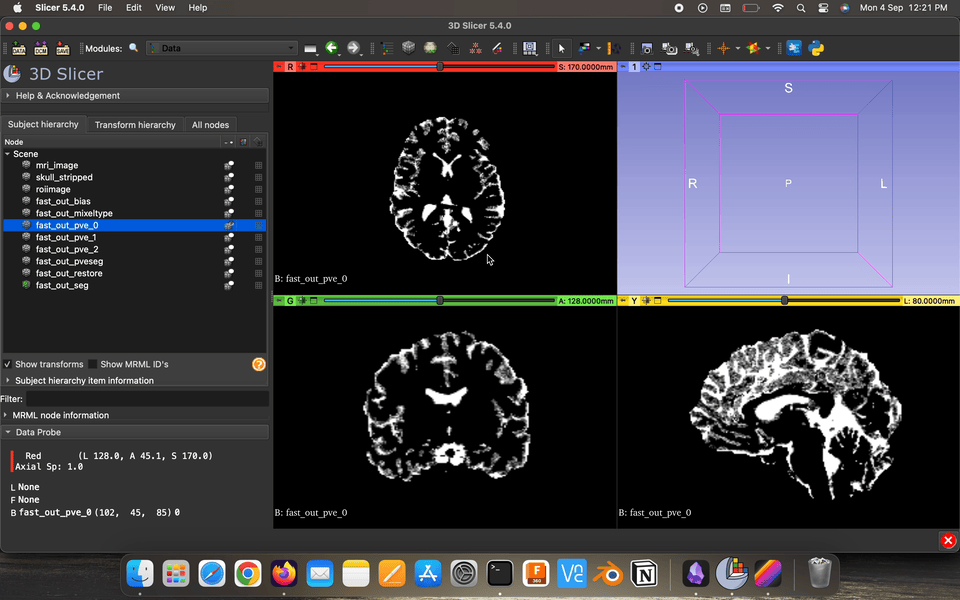Select the Subject hierarchy tab
The width and height of the screenshot is (960, 600).
(43, 124)
